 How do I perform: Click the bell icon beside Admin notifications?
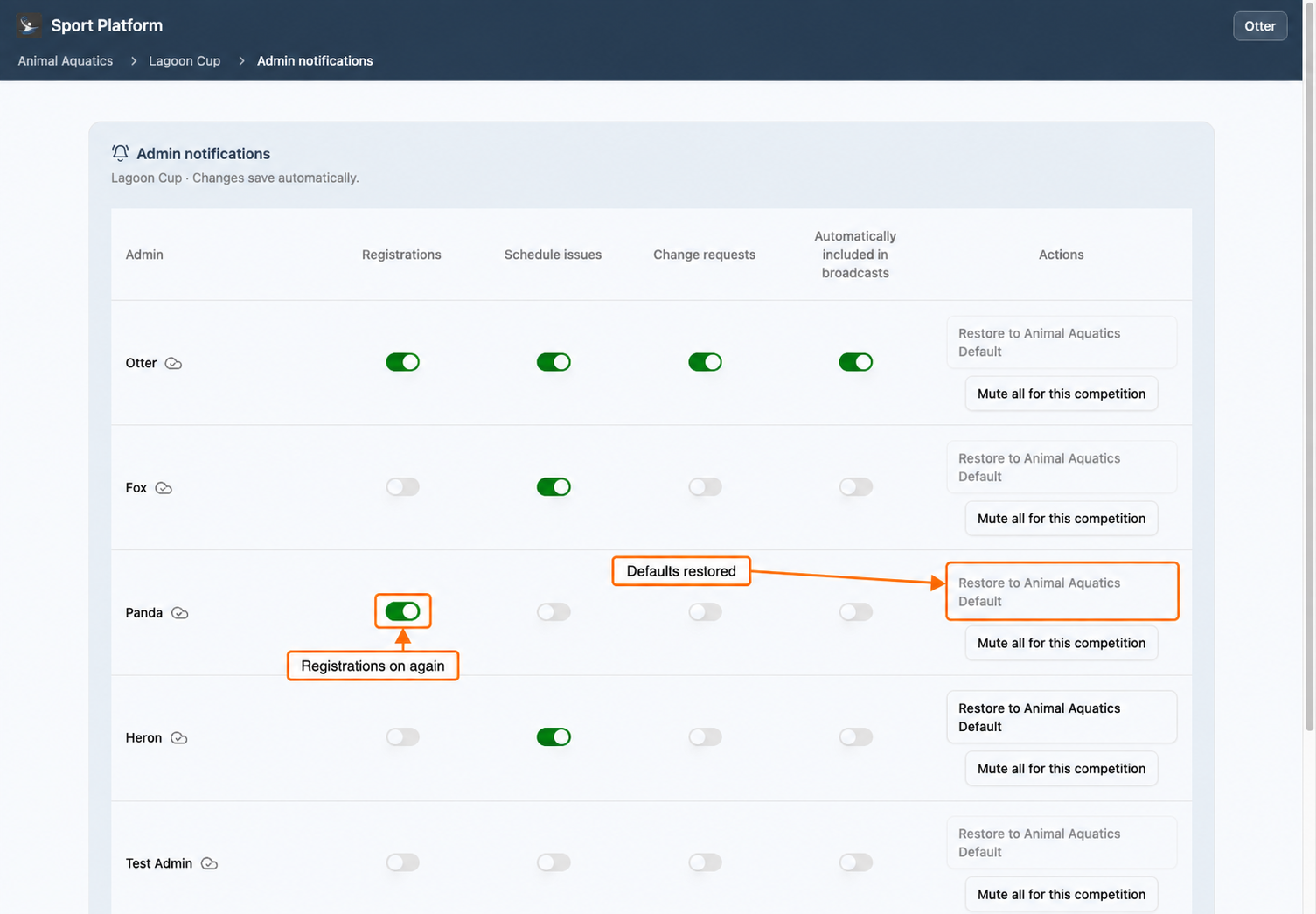coord(121,153)
